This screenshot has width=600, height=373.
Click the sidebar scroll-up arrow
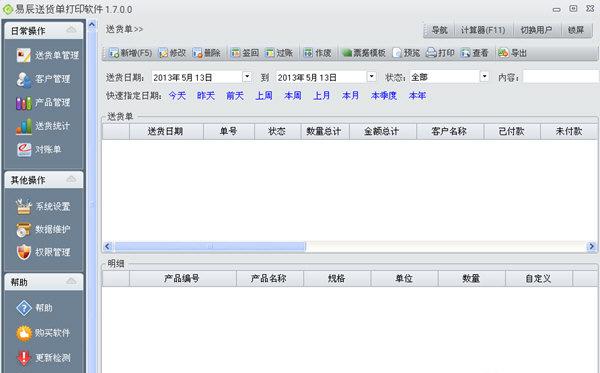click(92, 26)
